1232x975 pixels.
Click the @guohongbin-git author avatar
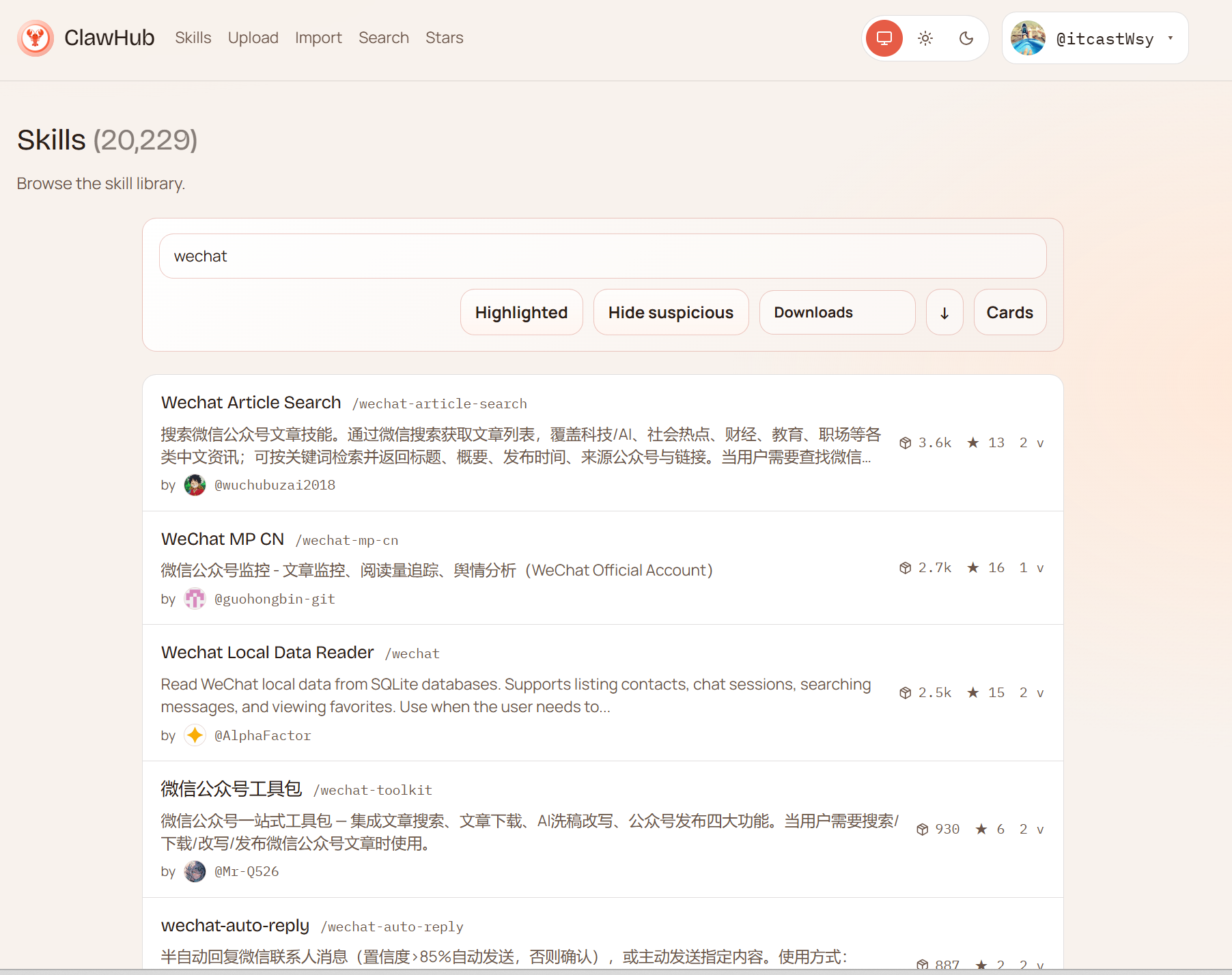(x=195, y=599)
